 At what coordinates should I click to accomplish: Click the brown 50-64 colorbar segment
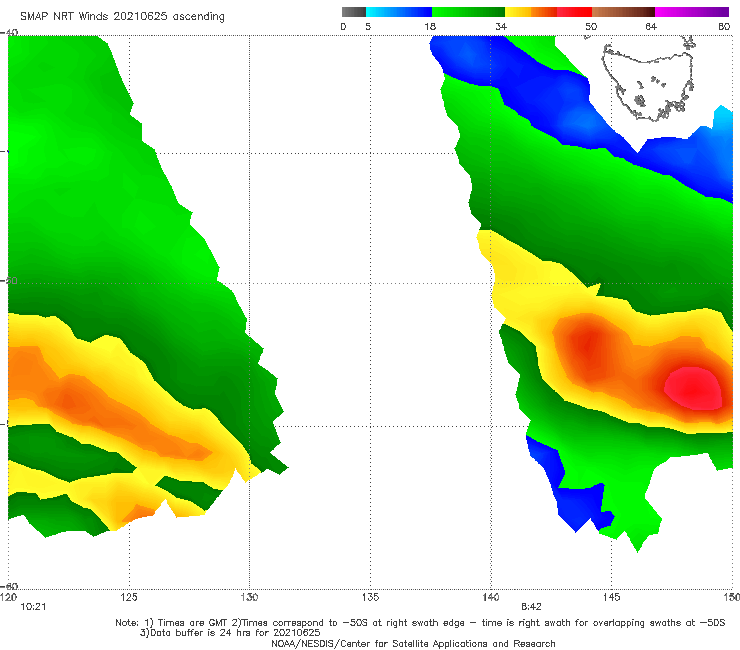coord(623,12)
